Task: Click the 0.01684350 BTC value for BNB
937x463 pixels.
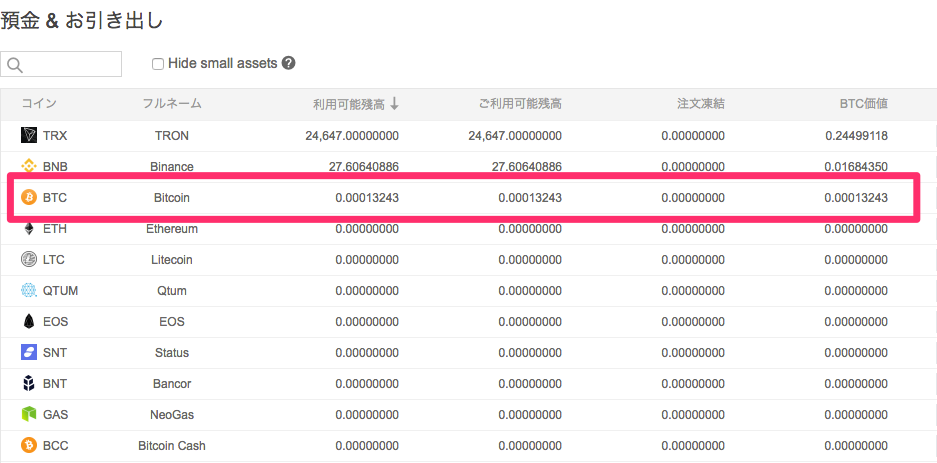Action: 856,167
